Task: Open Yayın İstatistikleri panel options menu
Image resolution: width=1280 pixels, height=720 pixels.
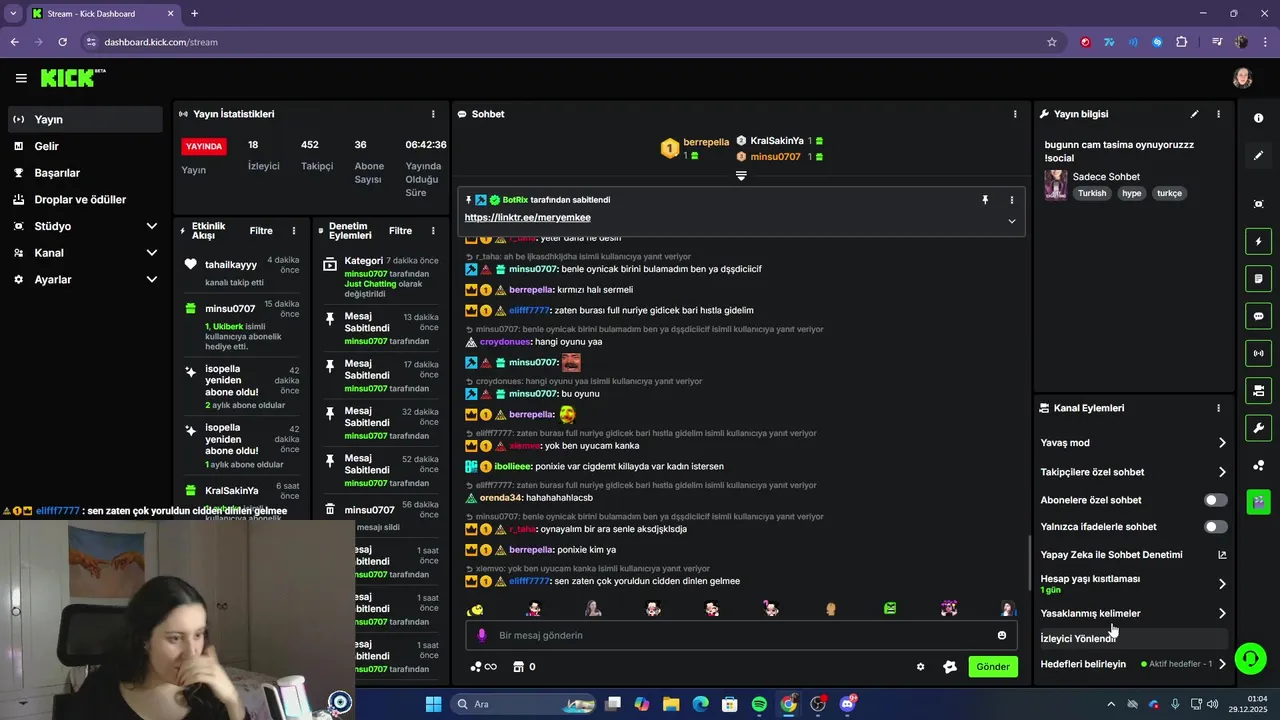Action: pyautogui.click(x=433, y=114)
